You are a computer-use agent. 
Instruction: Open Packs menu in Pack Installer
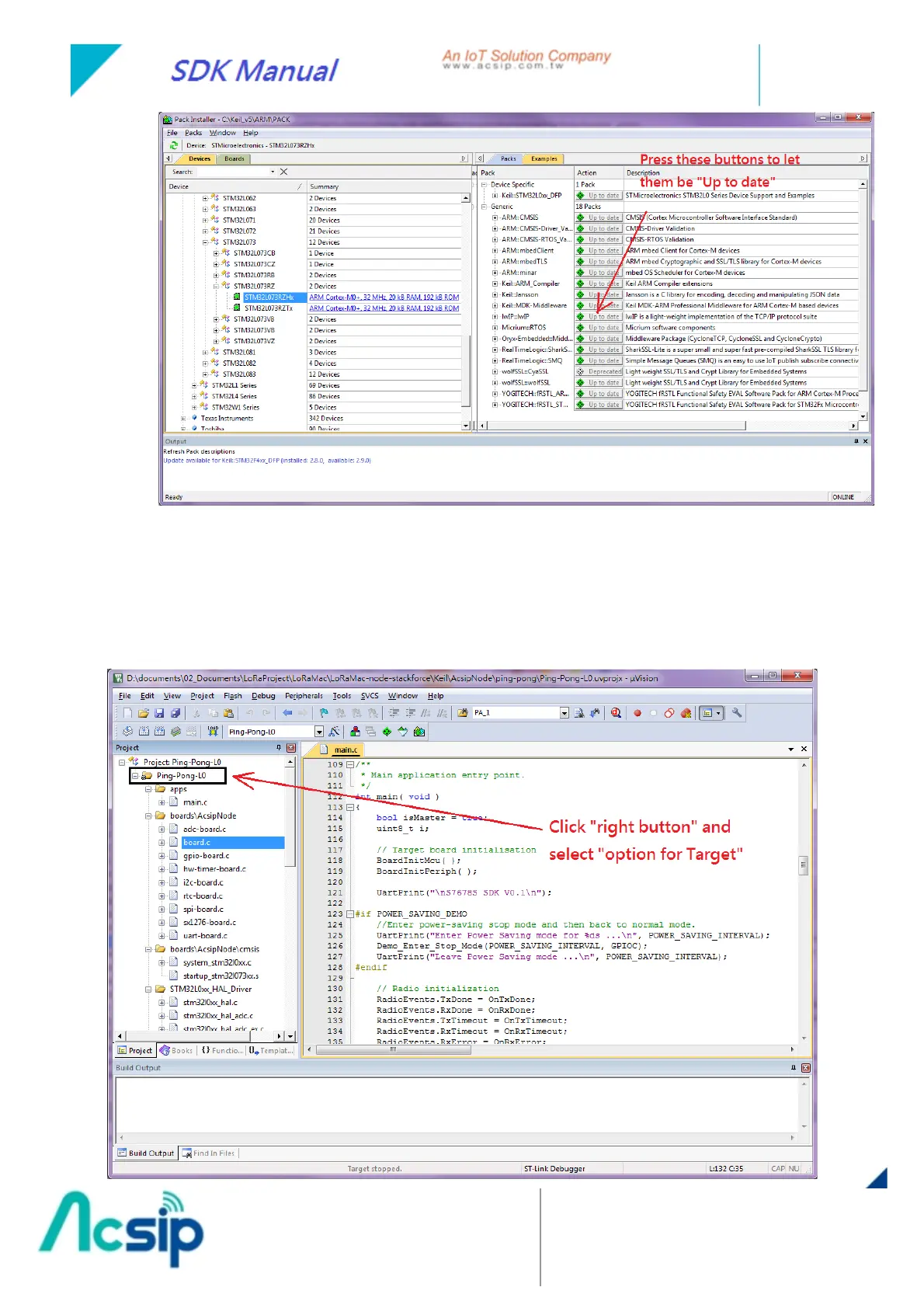coord(193,133)
